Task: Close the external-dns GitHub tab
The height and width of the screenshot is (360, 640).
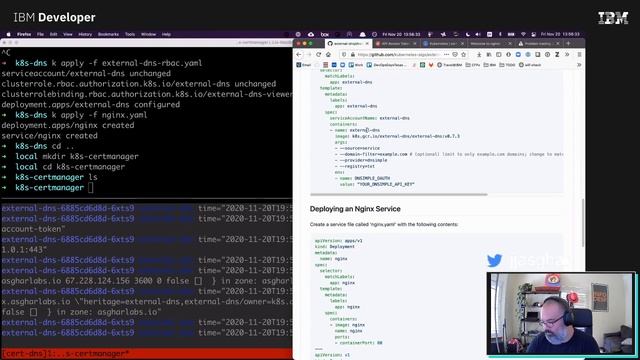Action: coord(367,43)
